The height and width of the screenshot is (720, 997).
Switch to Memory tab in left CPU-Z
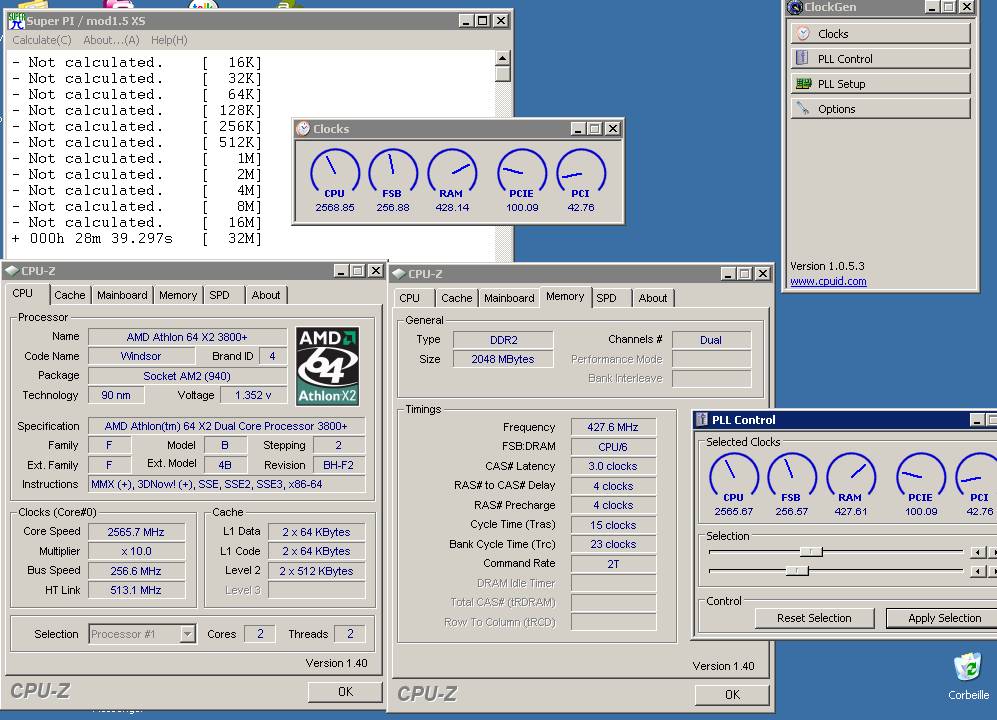pos(178,295)
